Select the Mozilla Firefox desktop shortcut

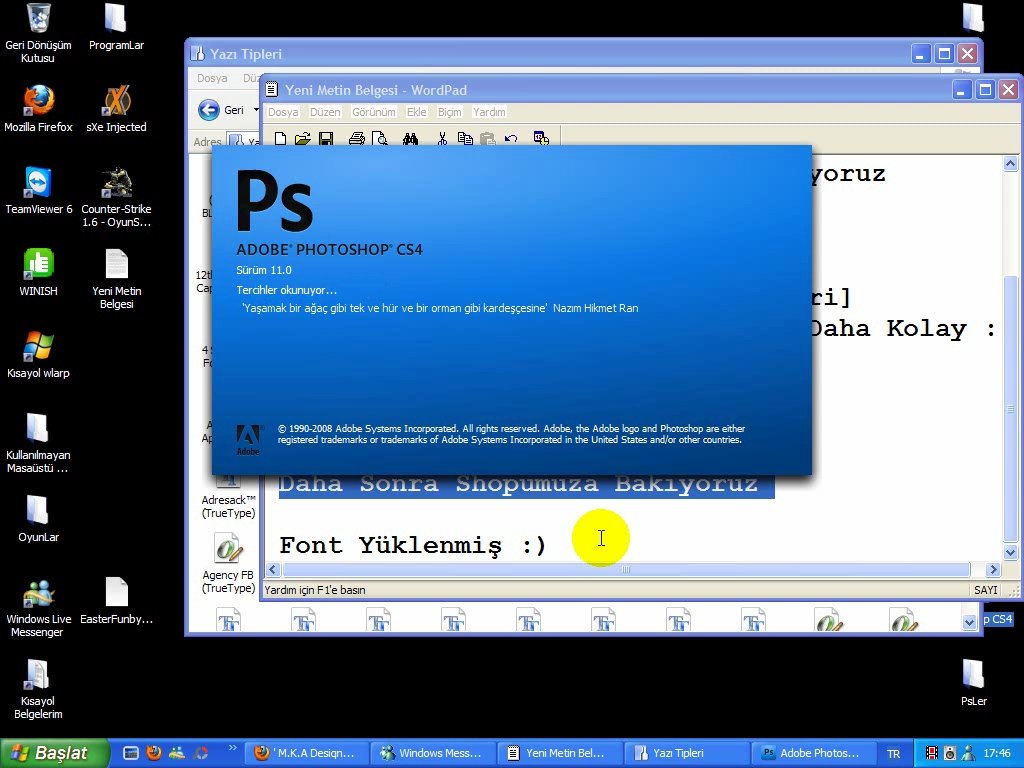[39, 108]
